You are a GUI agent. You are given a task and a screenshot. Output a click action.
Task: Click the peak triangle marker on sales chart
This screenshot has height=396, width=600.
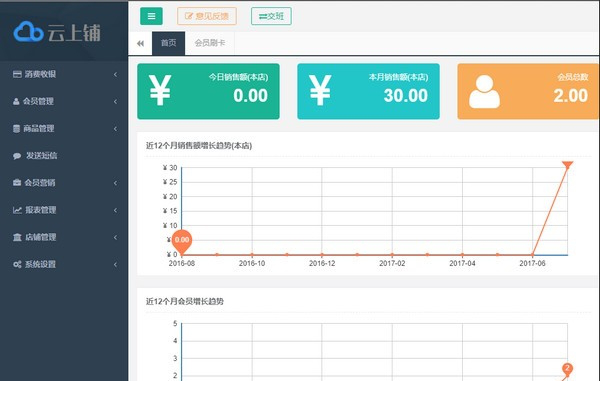[x=567, y=165]
